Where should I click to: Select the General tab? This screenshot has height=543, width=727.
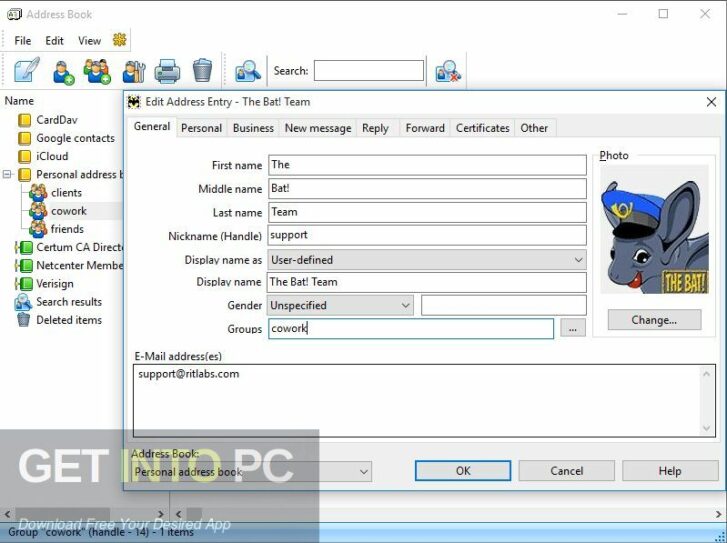coord(152,127)
